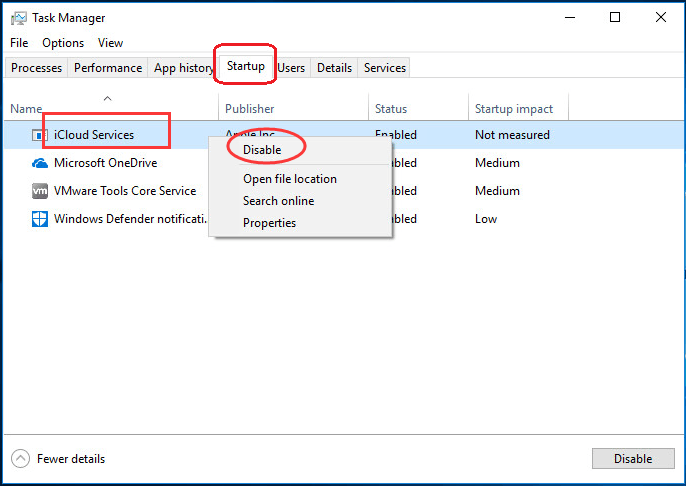Click the Disable button at bottom right
Screen dimensions: 686x486
633,458
